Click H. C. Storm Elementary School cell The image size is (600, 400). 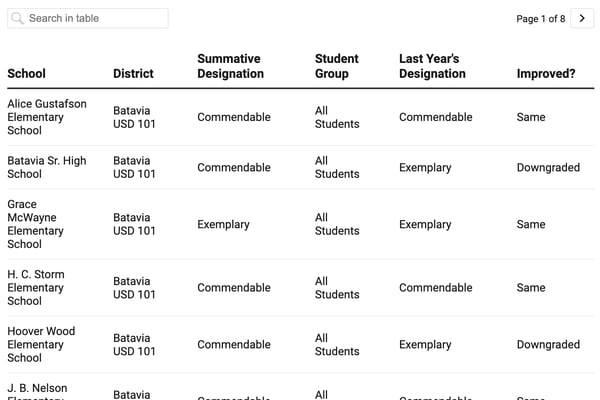click(36, 287)
